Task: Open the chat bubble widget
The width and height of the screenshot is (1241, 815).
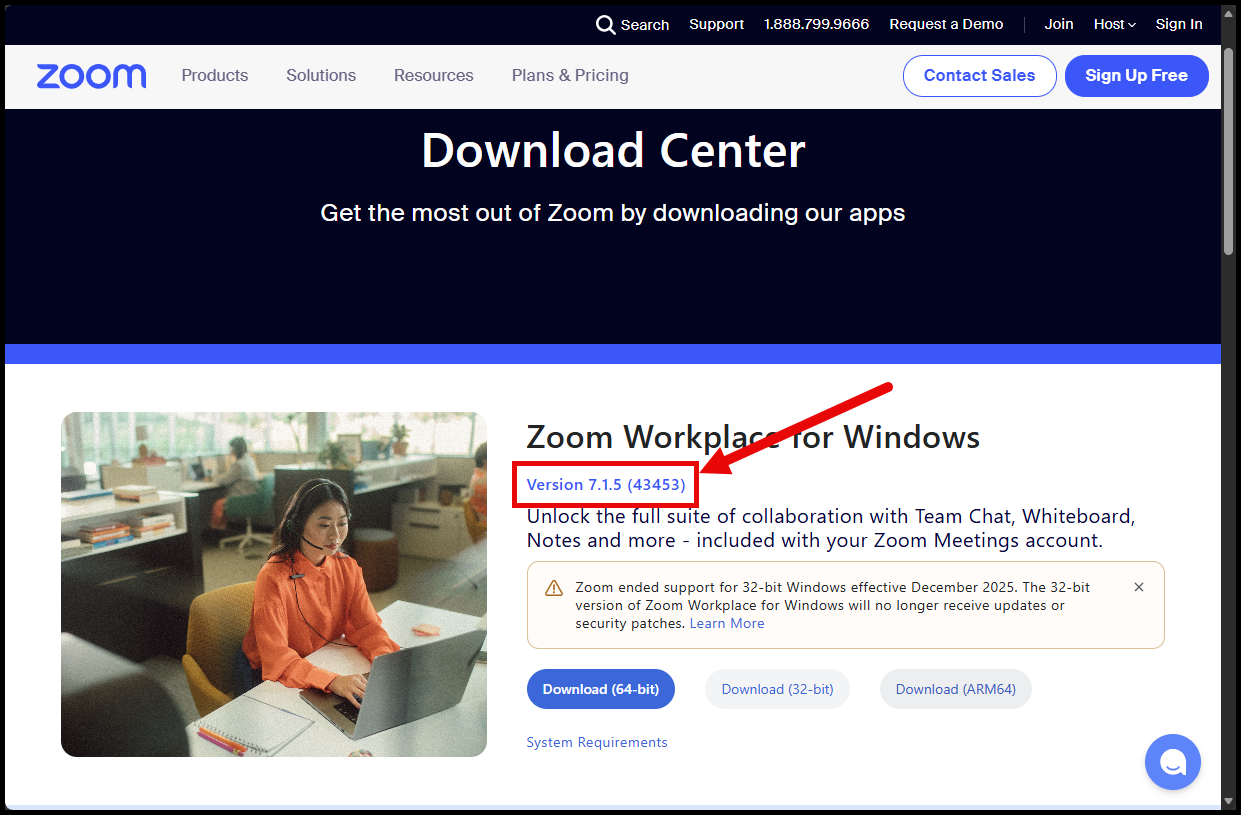Action: click(x=1172, y=762)
